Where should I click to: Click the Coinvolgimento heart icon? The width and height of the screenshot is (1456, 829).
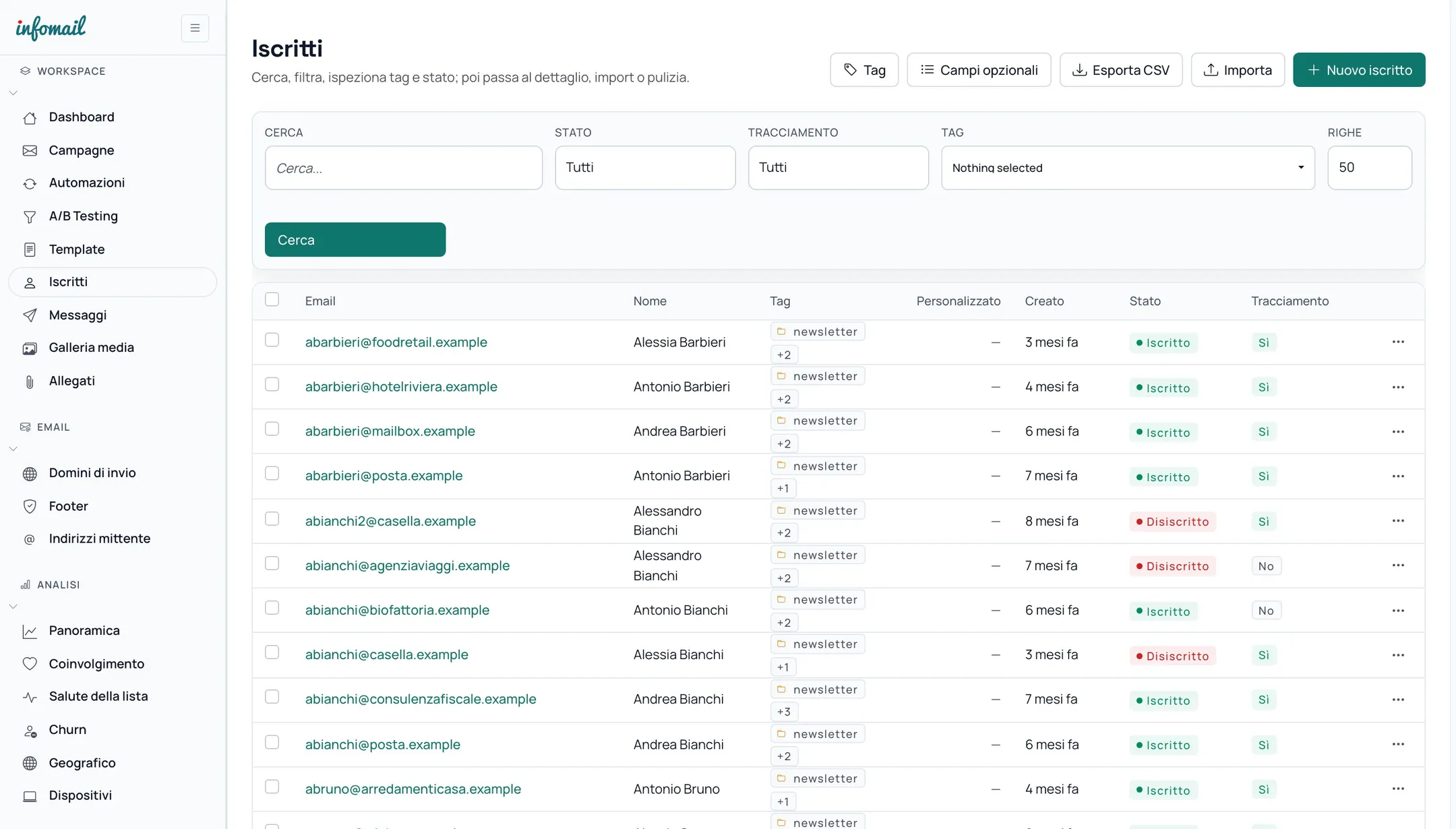coord(30,664)
